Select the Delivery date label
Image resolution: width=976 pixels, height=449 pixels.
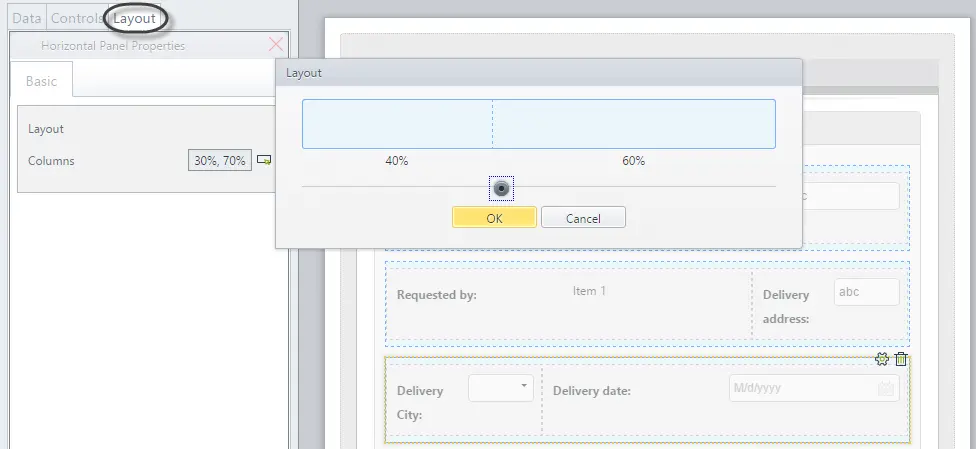pos(592,390)
